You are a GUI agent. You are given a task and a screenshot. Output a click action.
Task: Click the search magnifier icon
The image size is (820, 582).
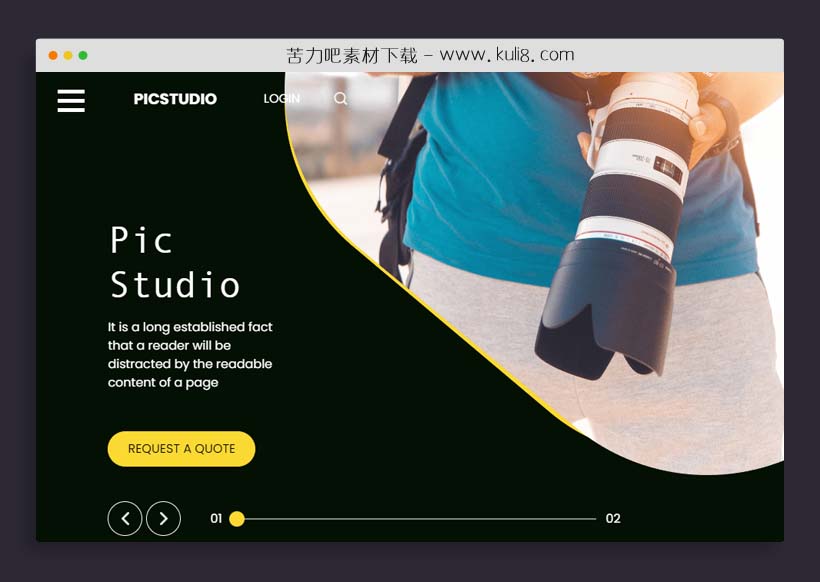click(340, 98)
